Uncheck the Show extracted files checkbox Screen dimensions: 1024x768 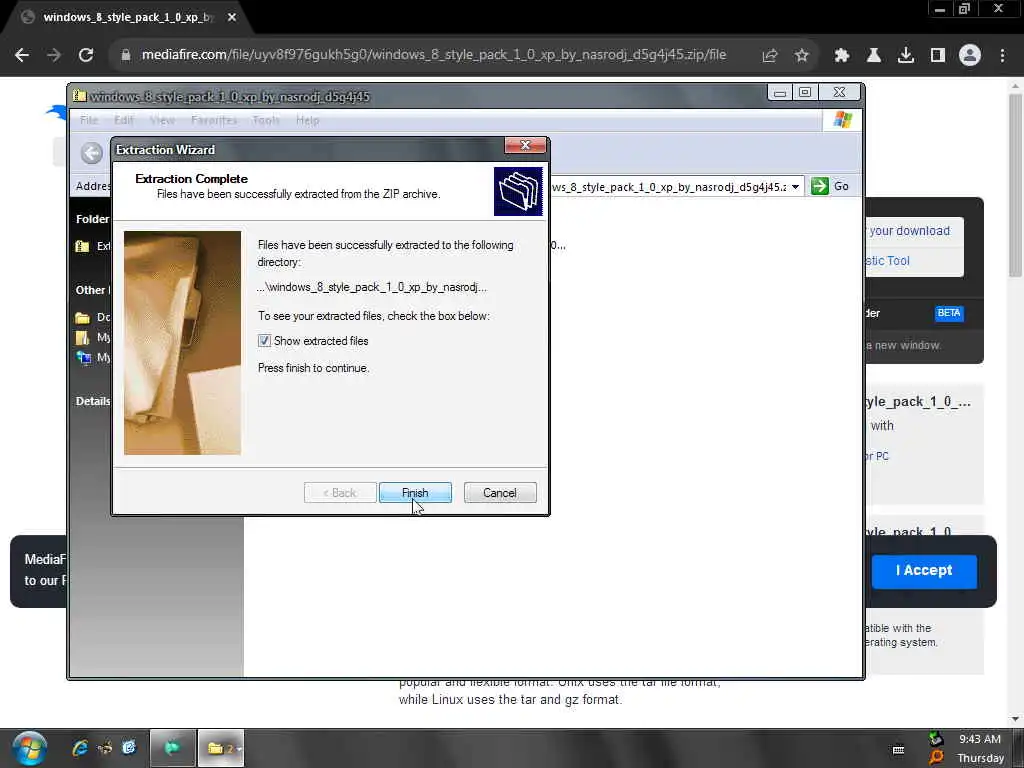point(264,341)
